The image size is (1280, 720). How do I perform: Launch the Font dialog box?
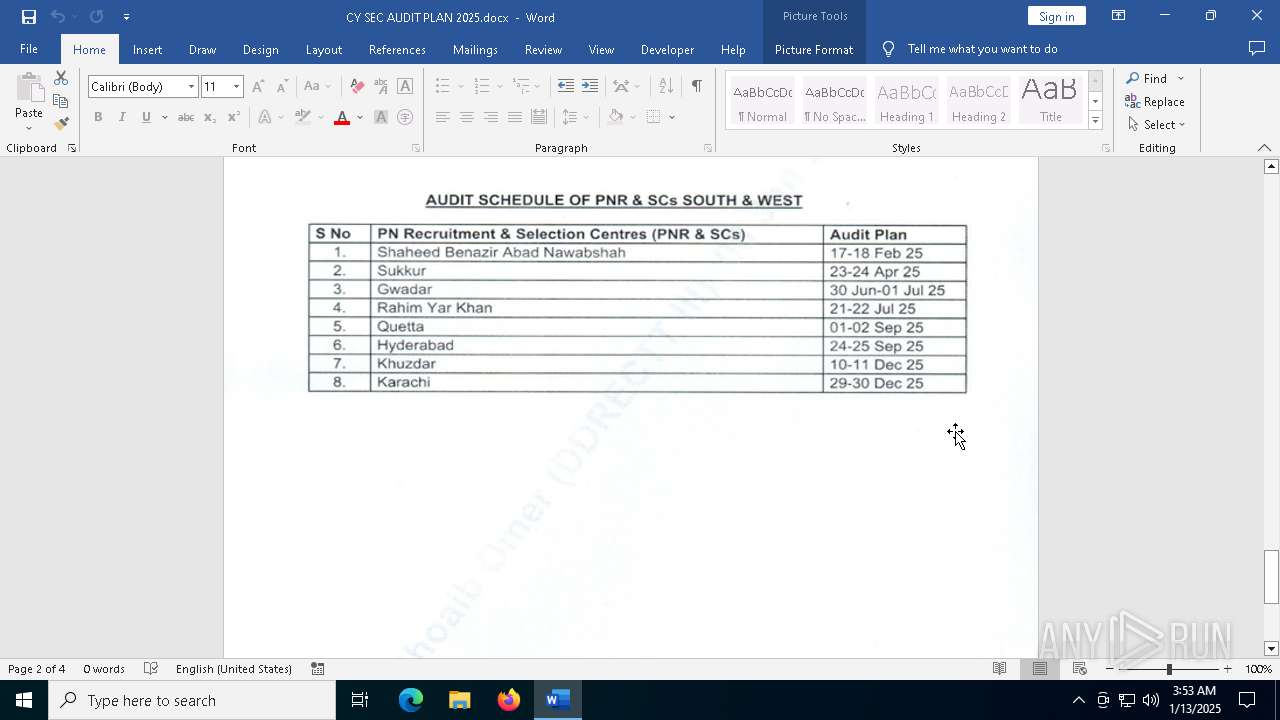coord(415,148)
